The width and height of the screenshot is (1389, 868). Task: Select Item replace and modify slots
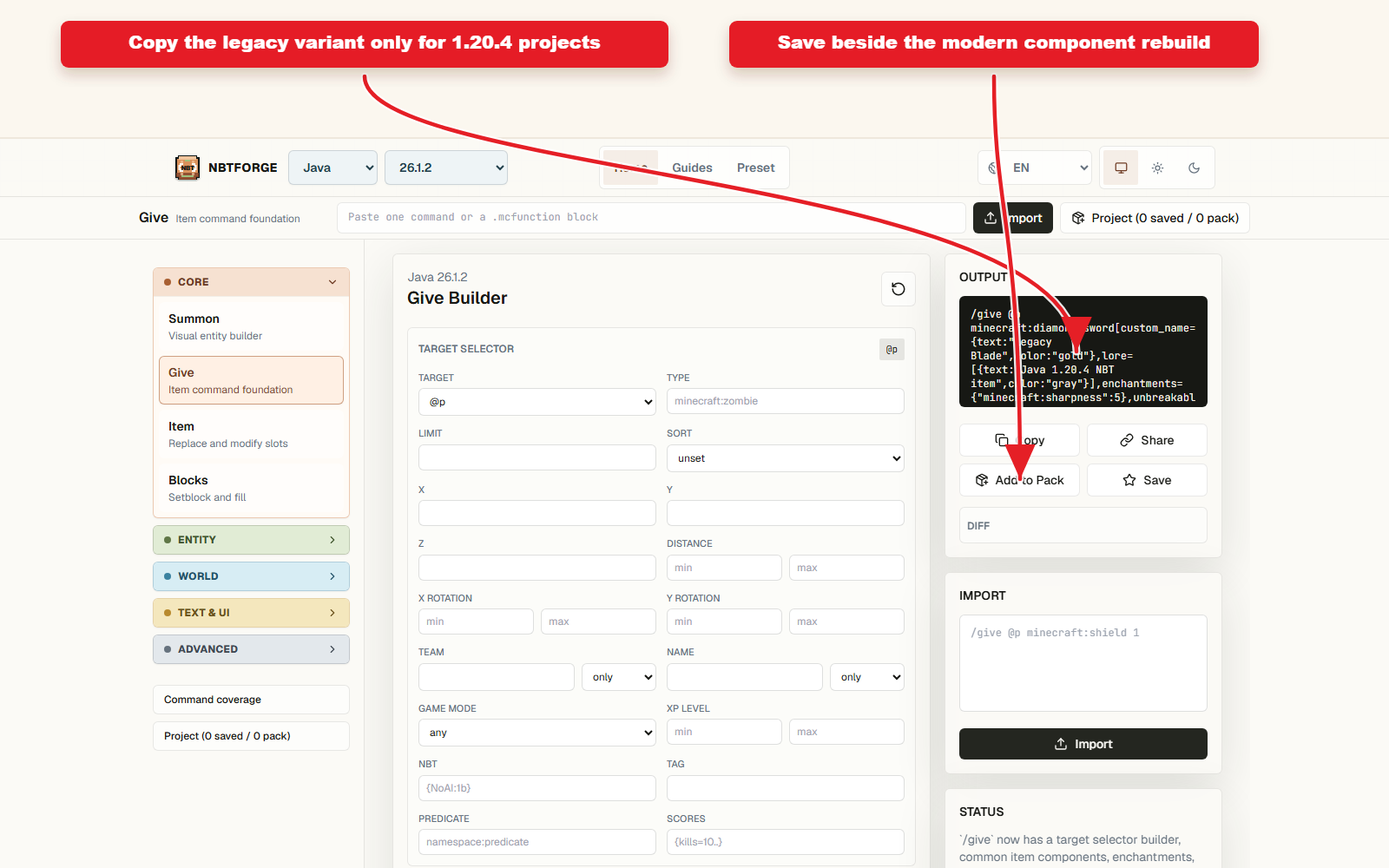251,434
